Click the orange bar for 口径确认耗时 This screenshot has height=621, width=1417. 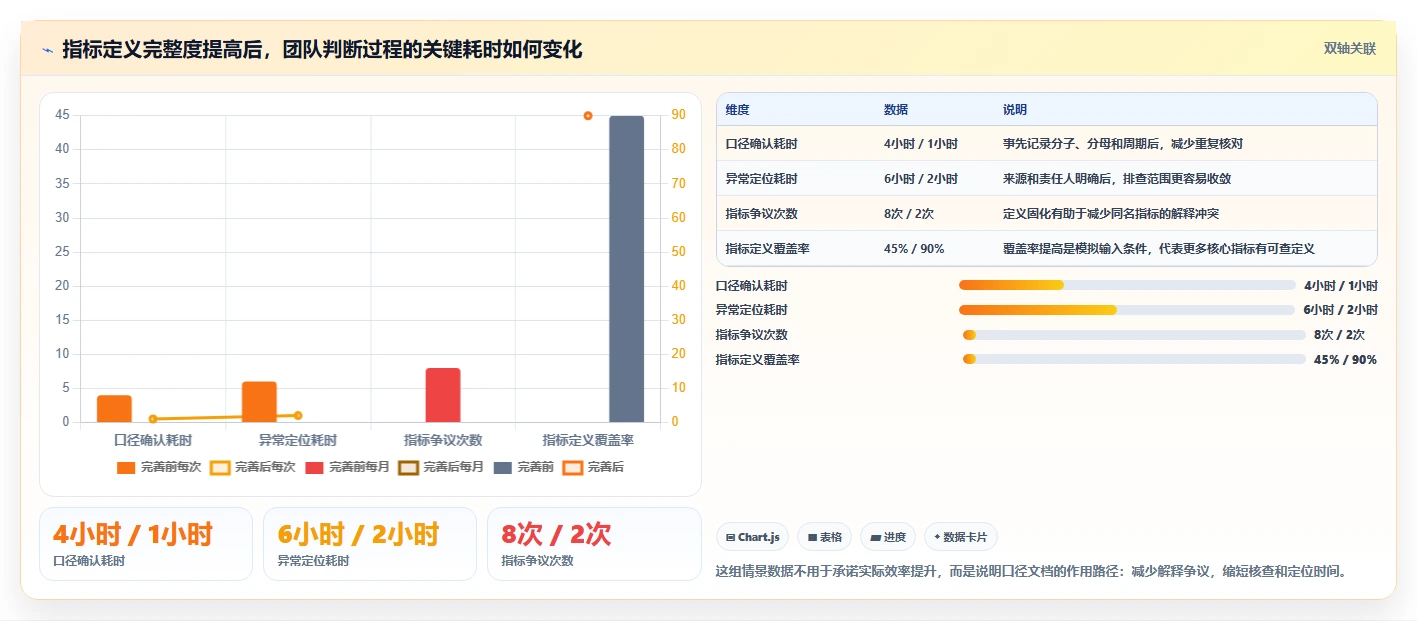pos(114,409)
